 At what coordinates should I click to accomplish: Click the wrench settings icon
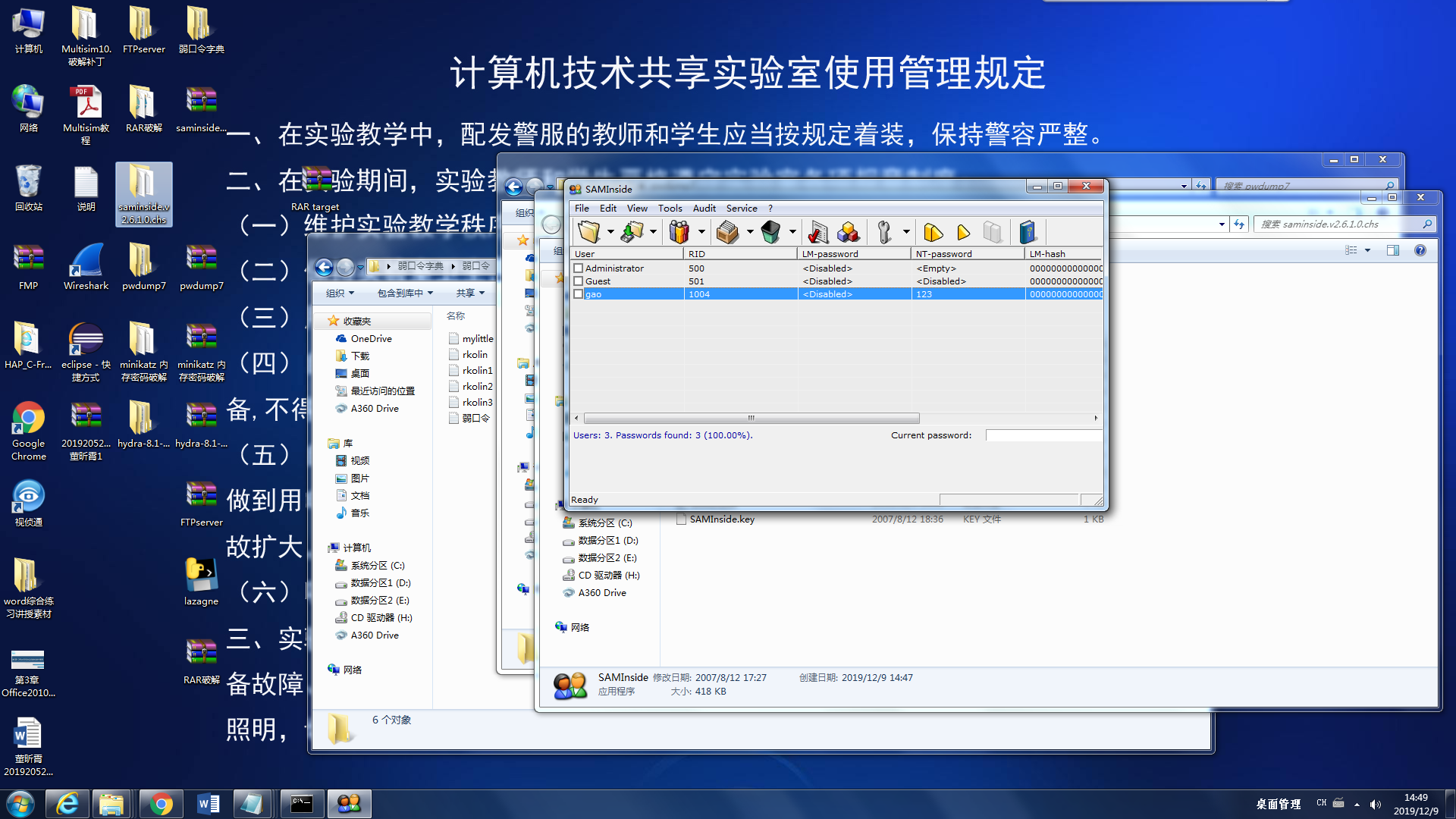coord(883,232)
